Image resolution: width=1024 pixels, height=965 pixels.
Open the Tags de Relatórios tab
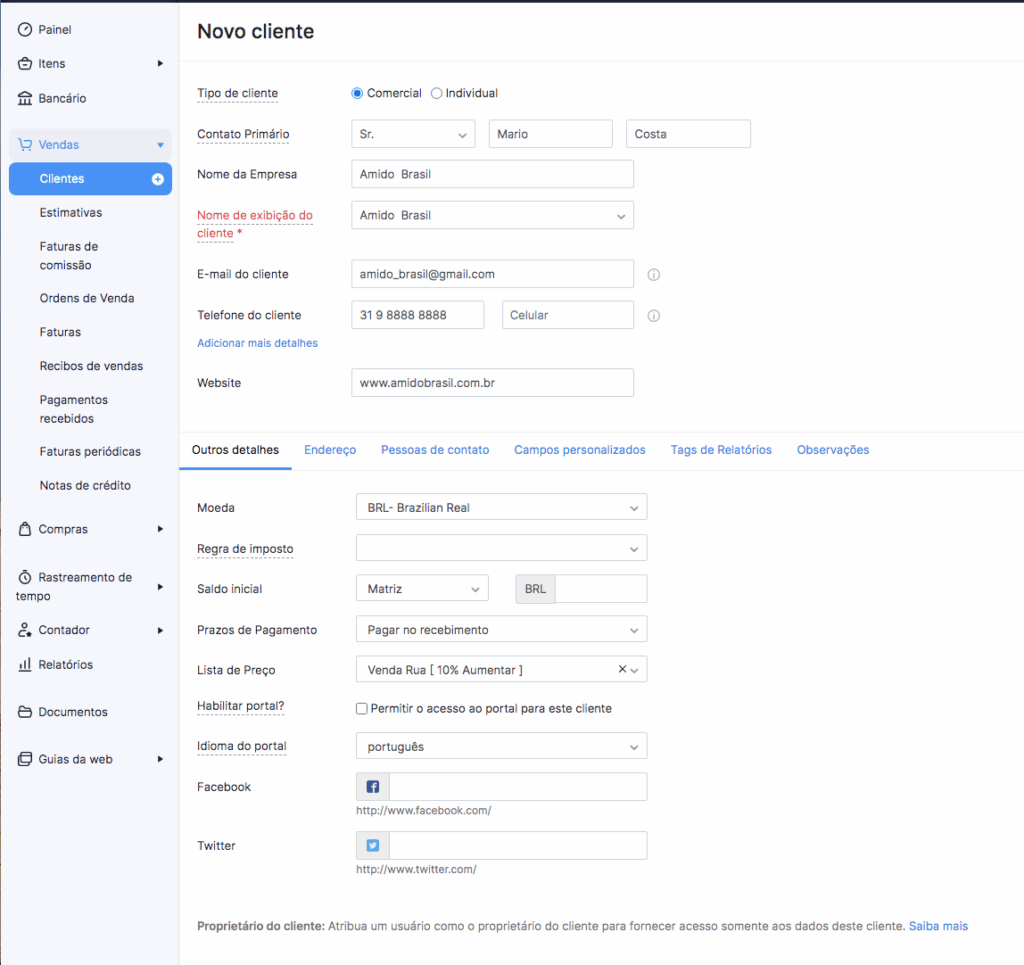tap(721, 450)
